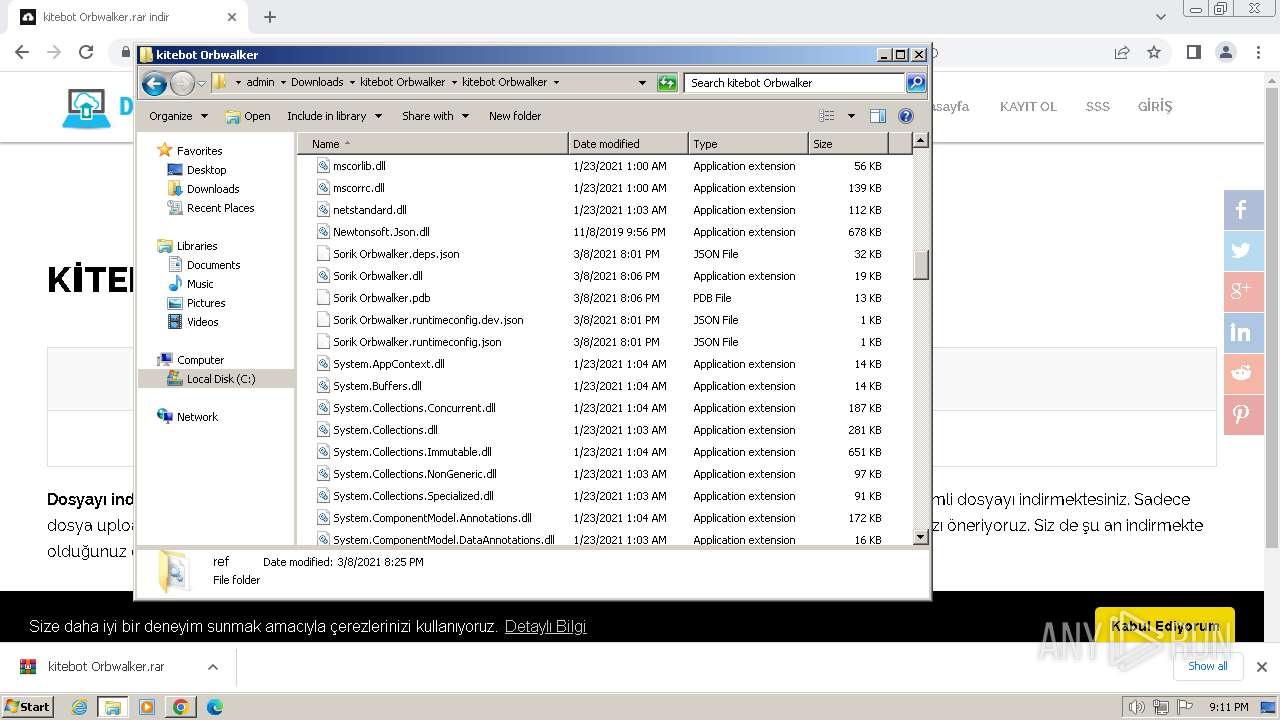Viewport: 1280px width, 720px height.
Task: Sort by Size column header
Action: point(848,144)
